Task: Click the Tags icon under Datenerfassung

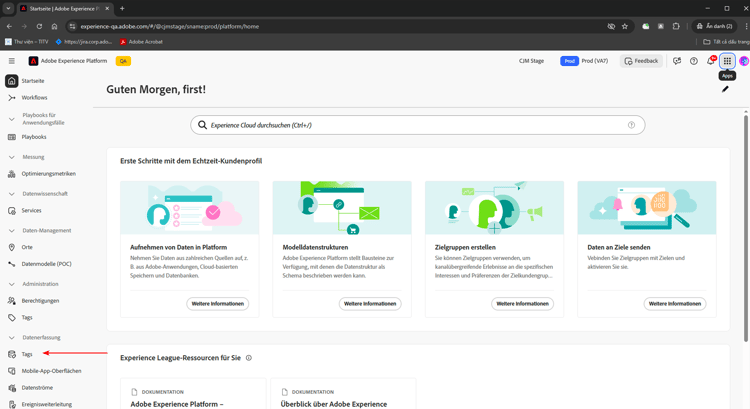Action: coord(11,354)
